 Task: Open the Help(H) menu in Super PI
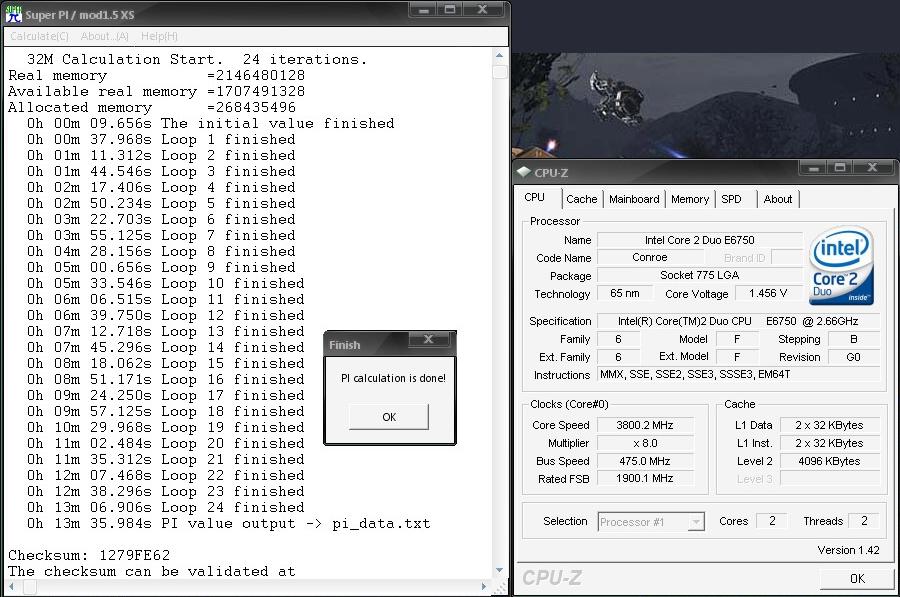pyautogui.click(x=159, y=36)
